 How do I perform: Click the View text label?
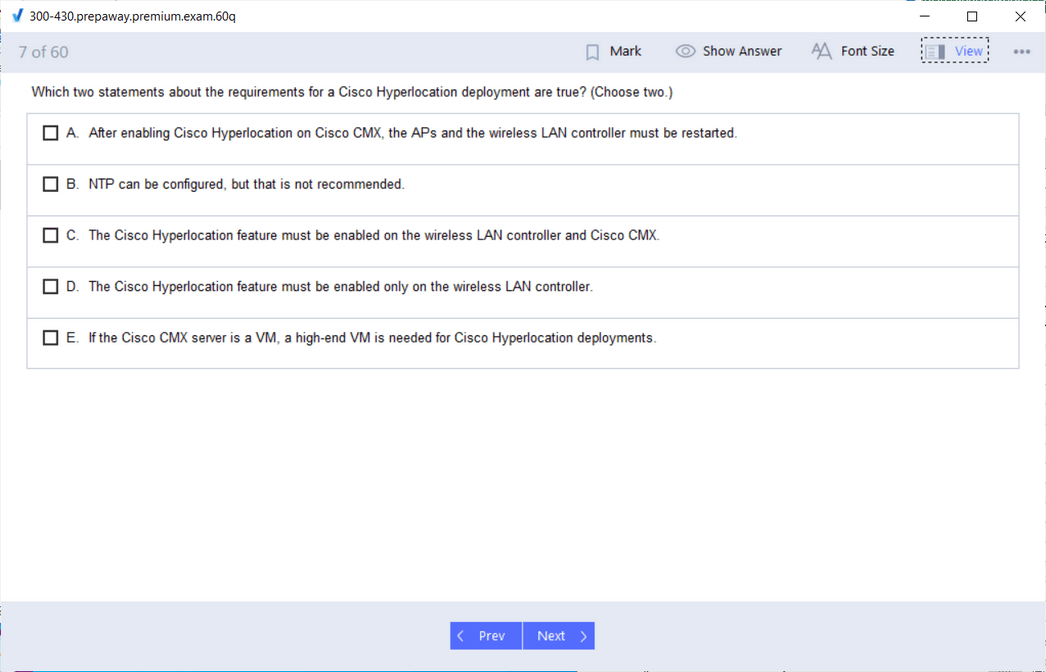tap(969, 51)
